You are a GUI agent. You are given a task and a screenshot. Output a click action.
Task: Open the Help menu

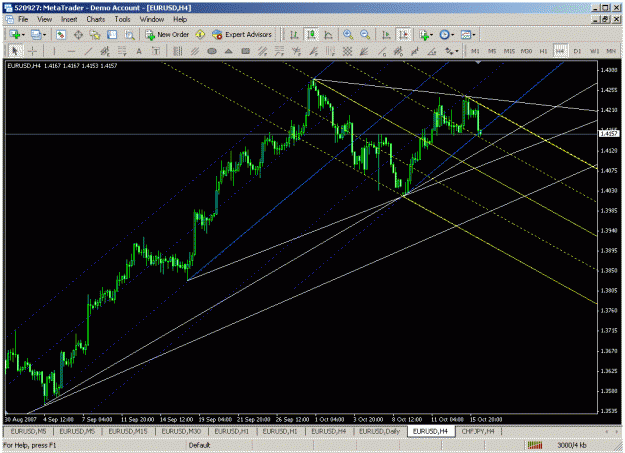click(180, 19)
